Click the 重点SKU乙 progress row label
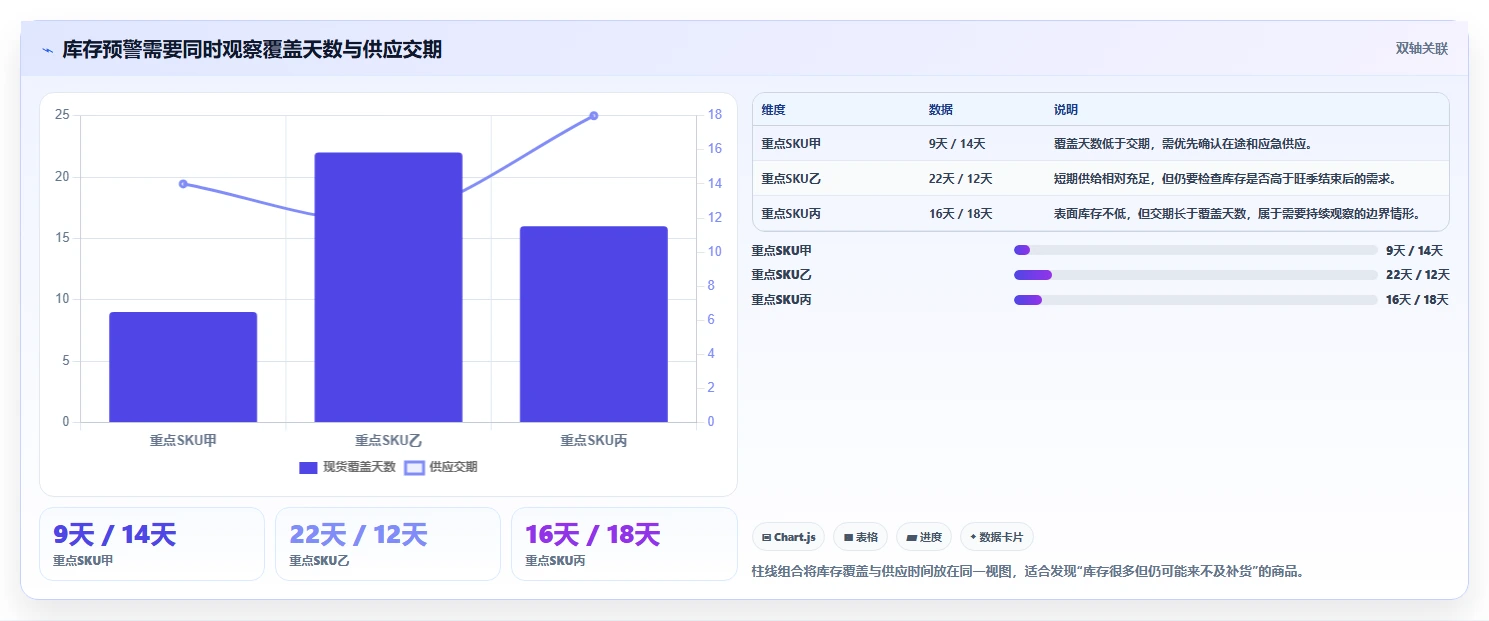1489x621 pixels. coord(781,275)
